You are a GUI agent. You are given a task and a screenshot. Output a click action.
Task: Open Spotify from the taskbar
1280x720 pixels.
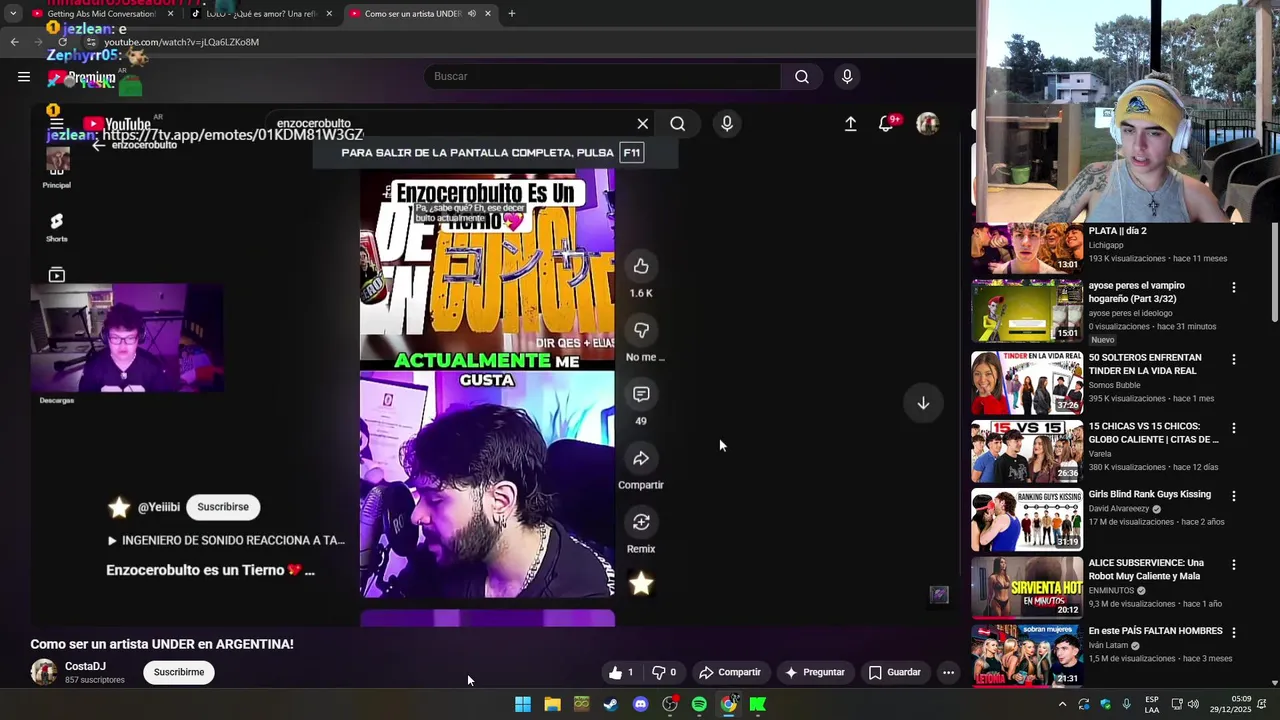[699, 704]
